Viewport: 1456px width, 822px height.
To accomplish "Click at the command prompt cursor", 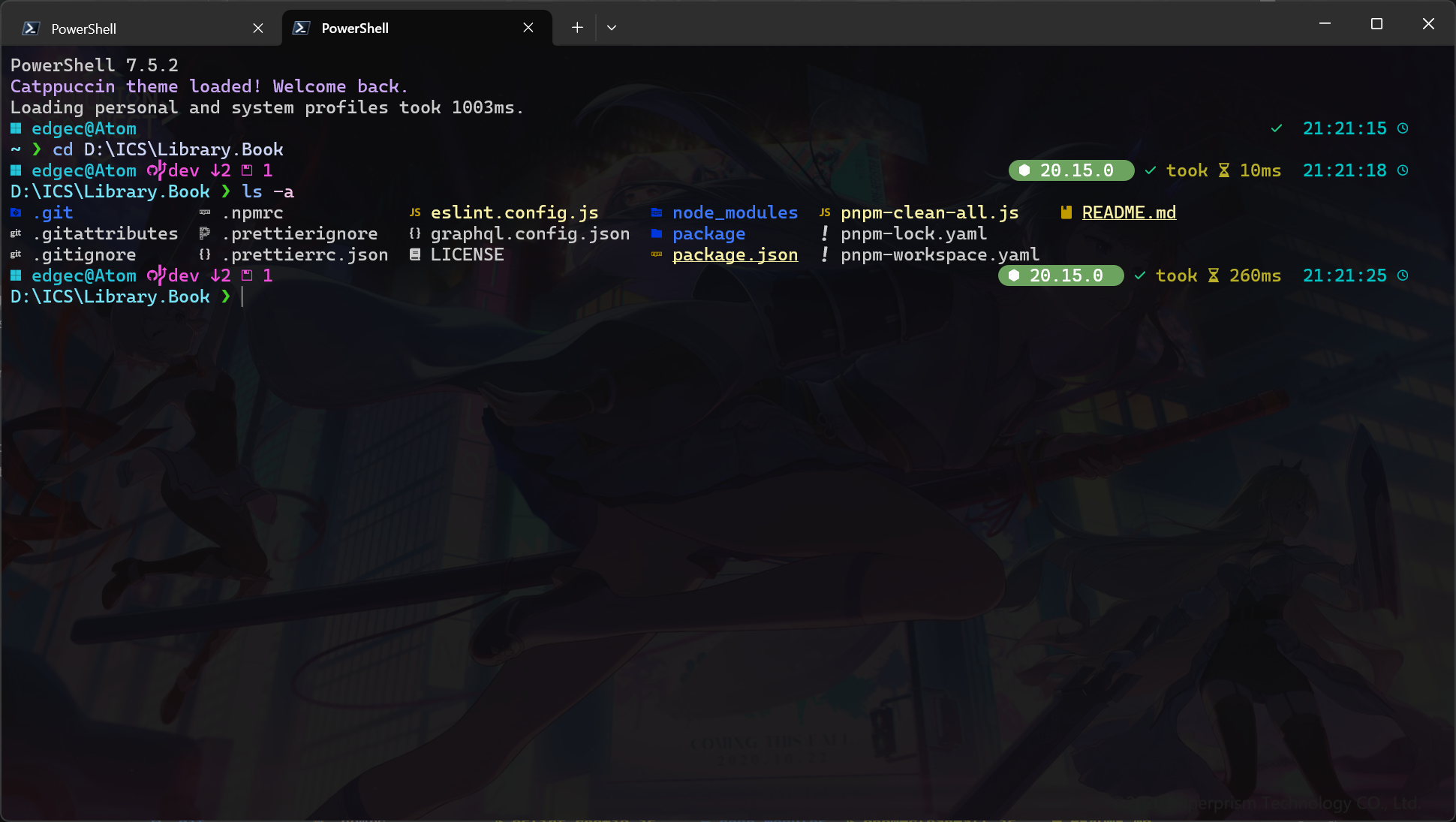I will point(242,297).
